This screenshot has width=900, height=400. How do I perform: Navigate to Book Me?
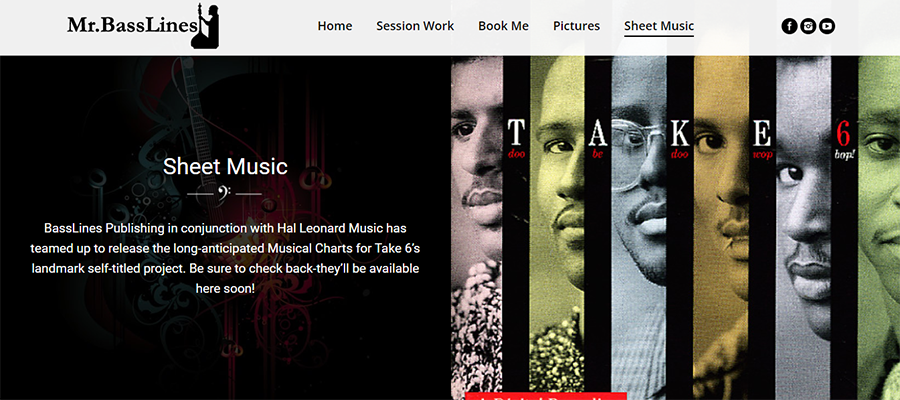[x=503, y=26]
